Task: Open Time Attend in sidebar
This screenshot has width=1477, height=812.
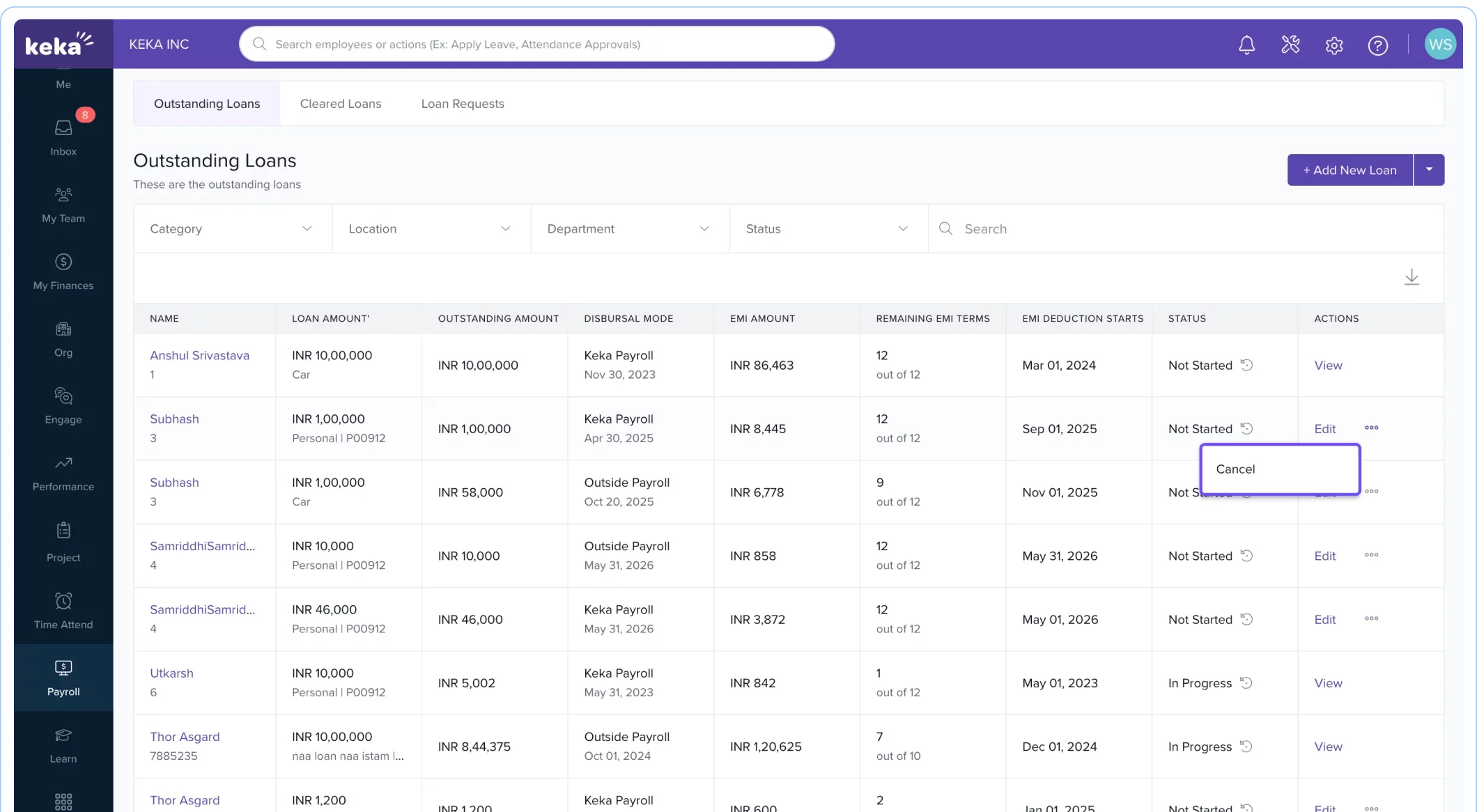Action: (63, 611)
